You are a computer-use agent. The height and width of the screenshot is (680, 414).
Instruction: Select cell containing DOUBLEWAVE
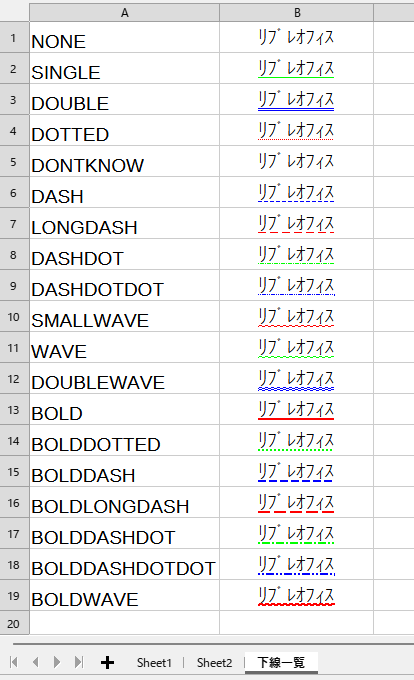tap(124, 378)
